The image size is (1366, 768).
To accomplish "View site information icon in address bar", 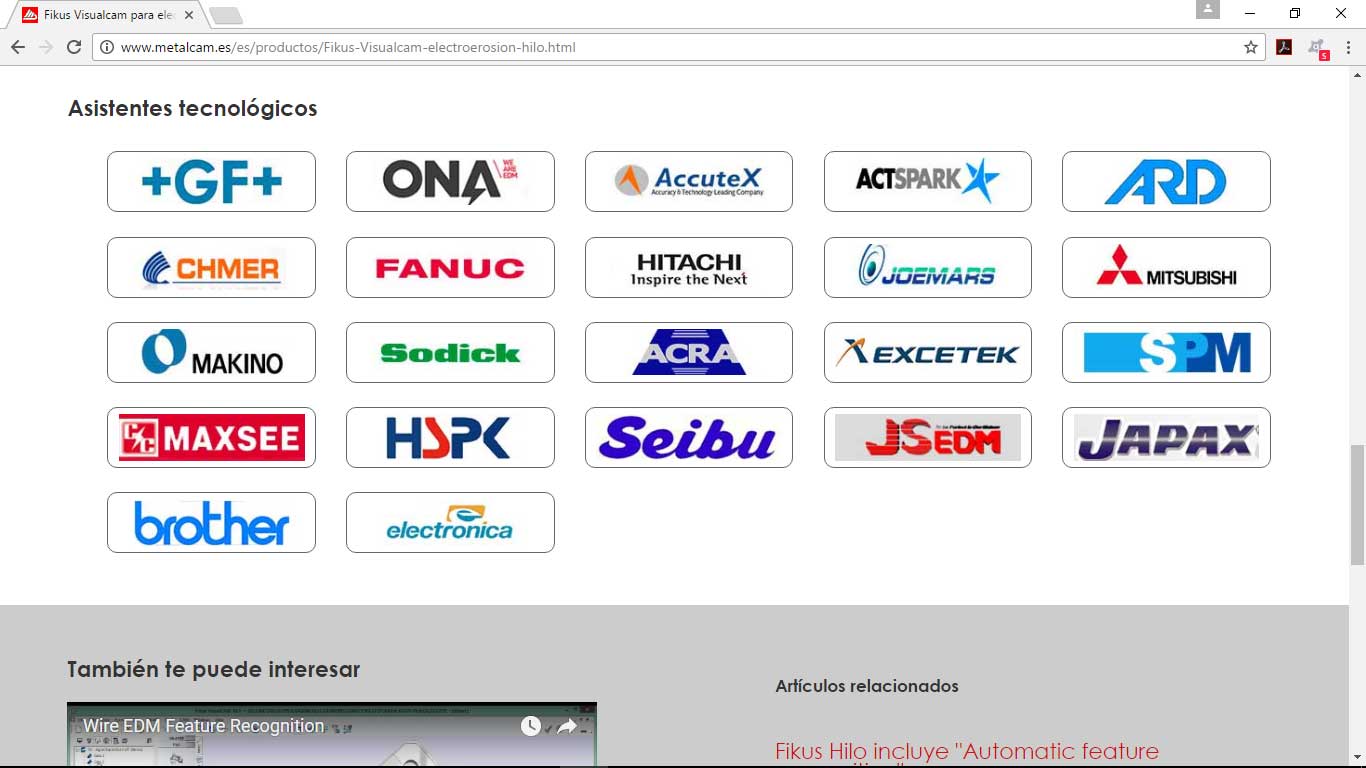I will pyautogui.click(x=106, y=47).
